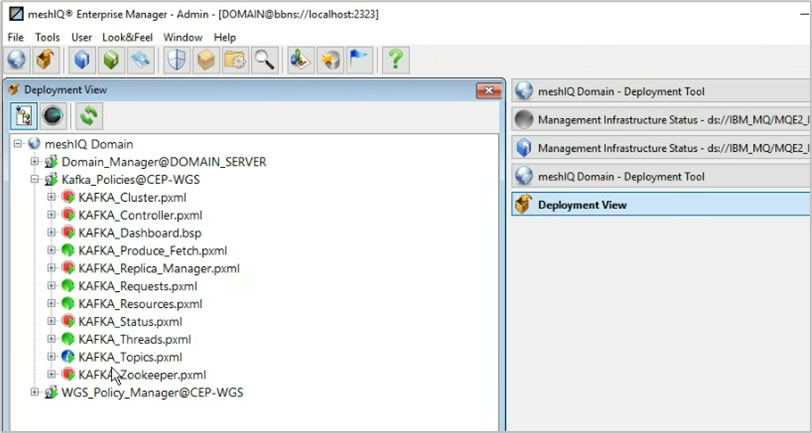Select KAFKA_Zookeeper.pxml policy

pos(142,374)
